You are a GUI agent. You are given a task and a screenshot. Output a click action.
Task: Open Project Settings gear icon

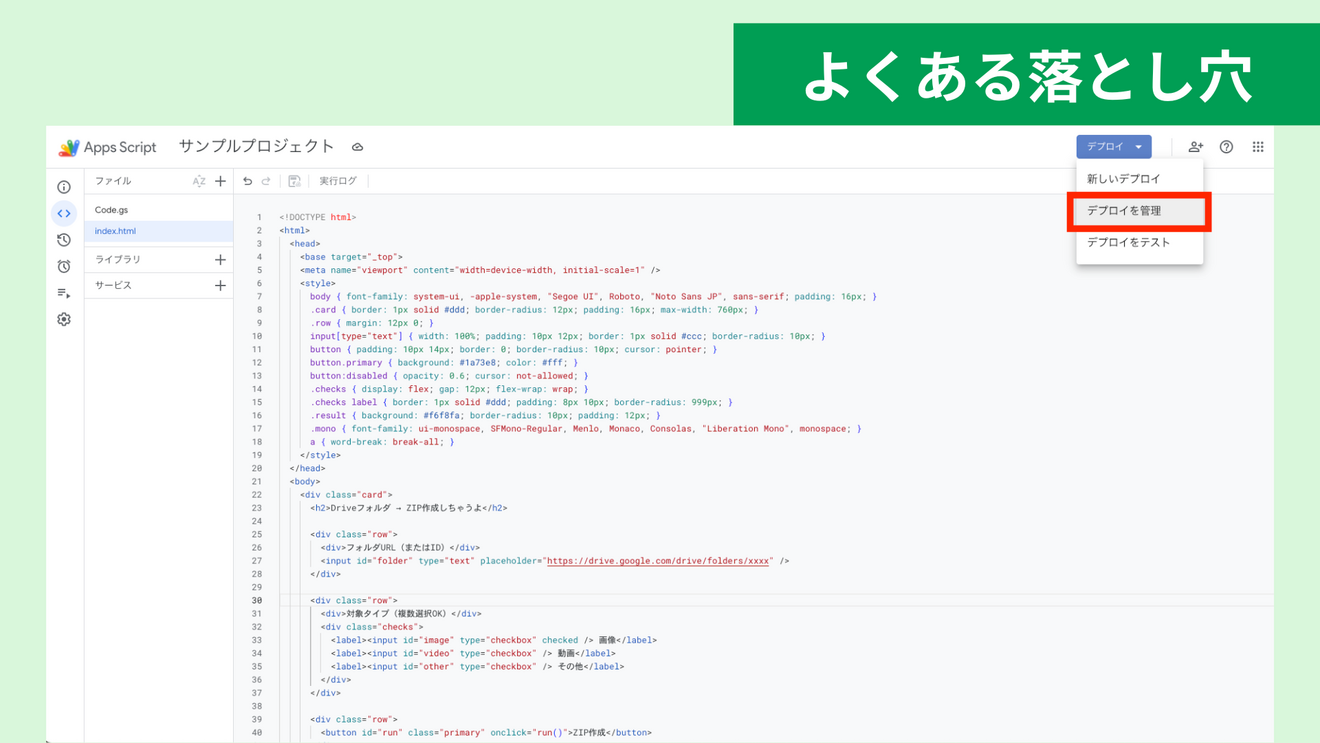64,319
